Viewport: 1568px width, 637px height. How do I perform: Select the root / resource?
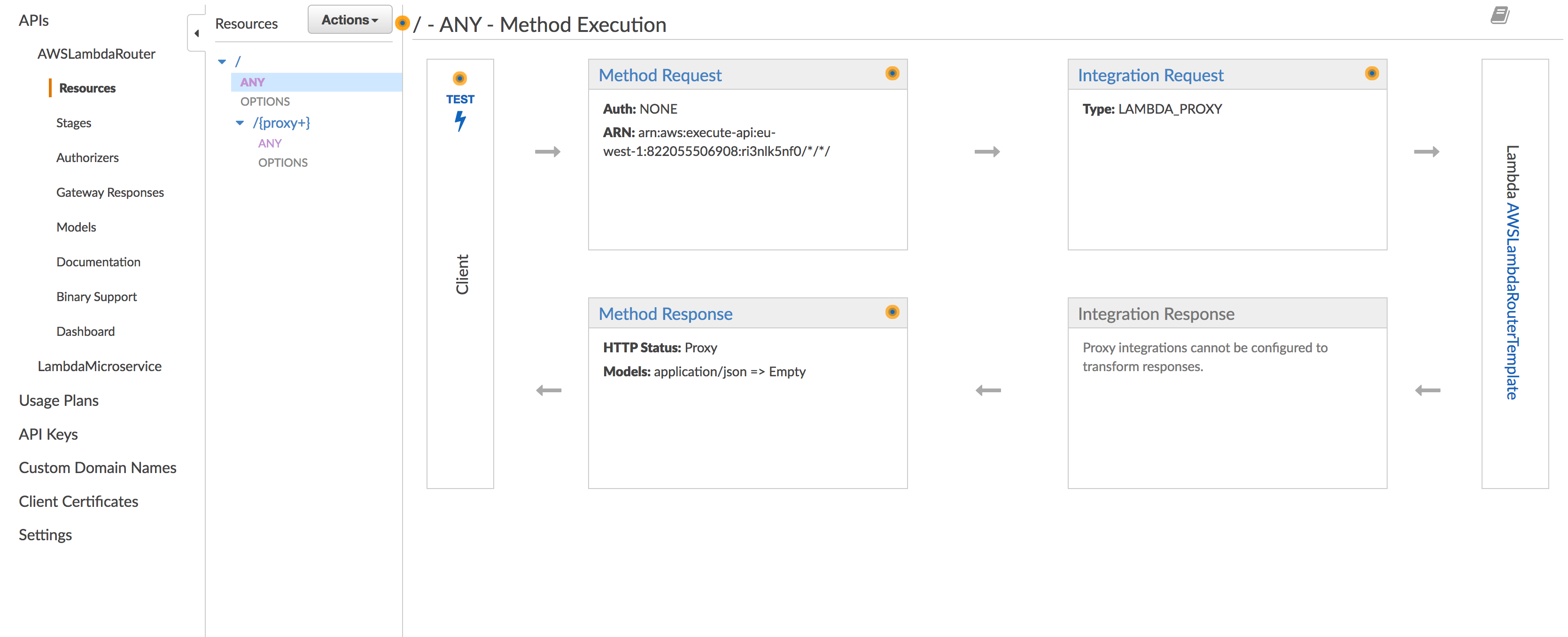point(237,62)
